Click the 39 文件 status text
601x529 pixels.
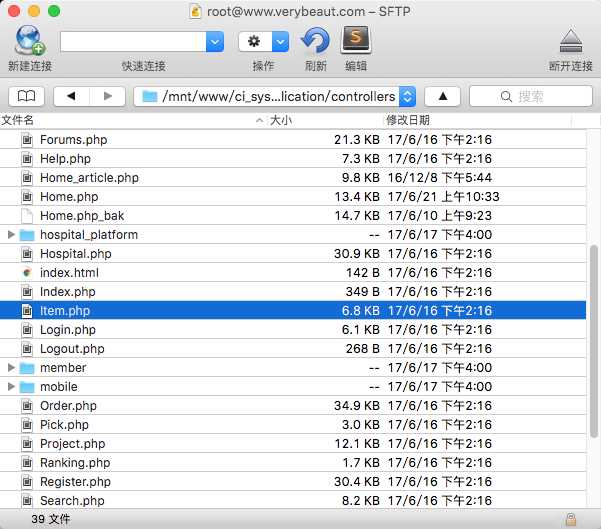tap(51, 519)
